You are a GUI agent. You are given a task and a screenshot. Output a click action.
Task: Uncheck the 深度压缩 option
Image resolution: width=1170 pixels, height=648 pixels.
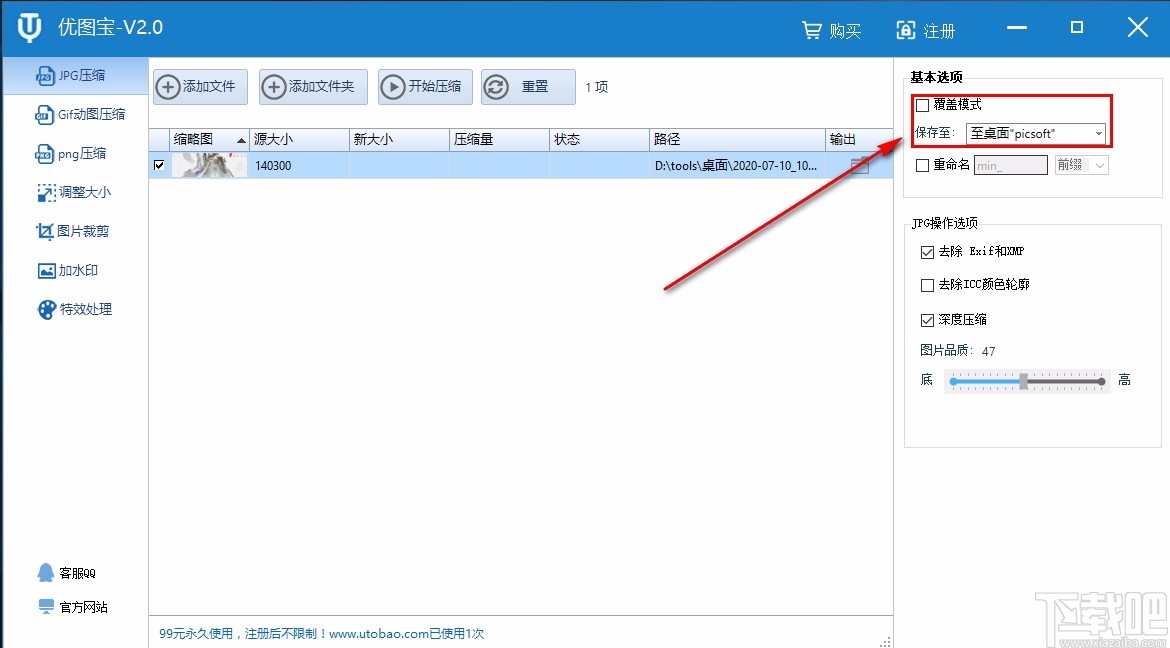tap(927, 318)
